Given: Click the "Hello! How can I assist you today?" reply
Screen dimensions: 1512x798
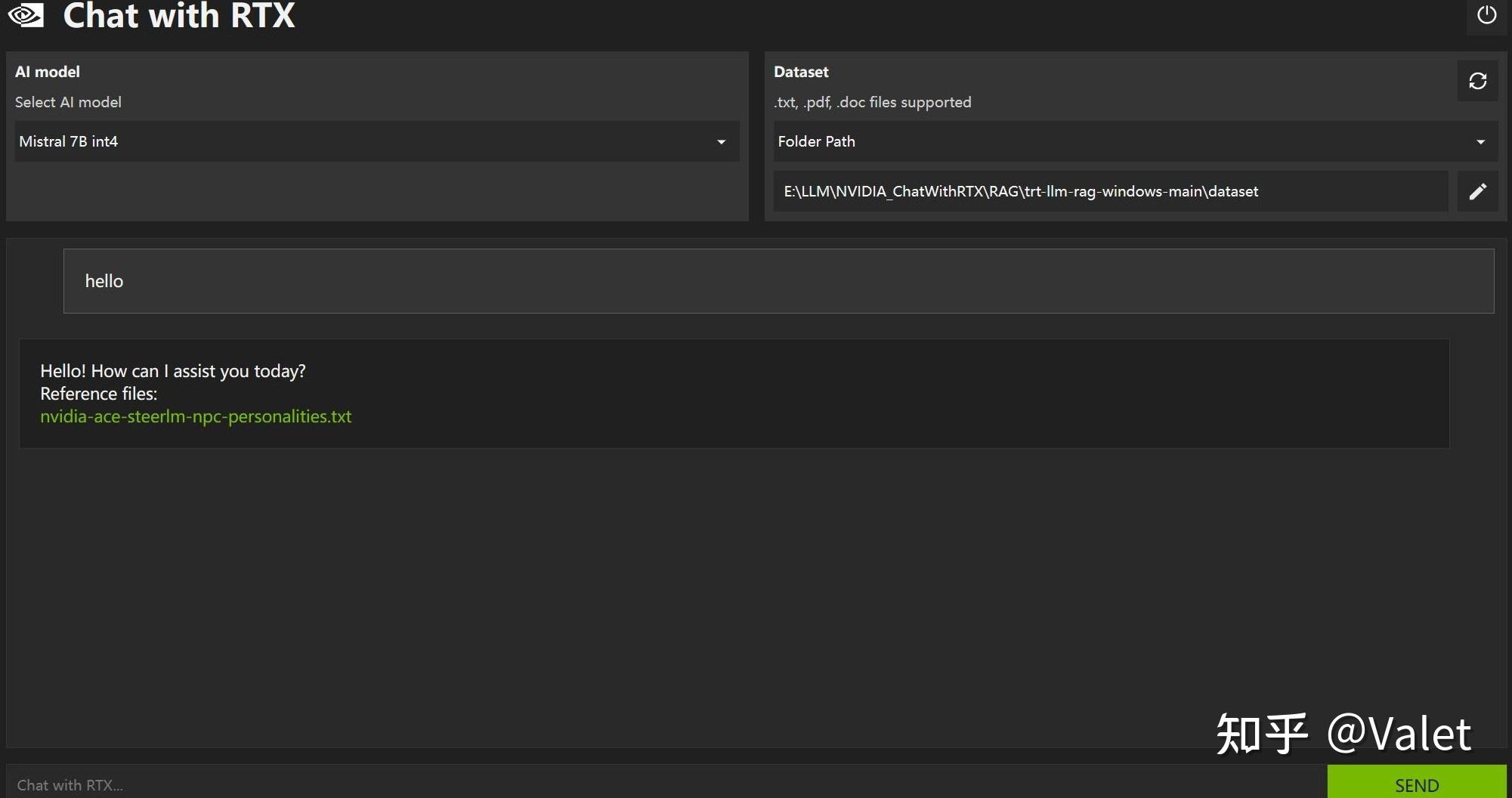Looking at the screenshot, I should [x=173, y=371].
